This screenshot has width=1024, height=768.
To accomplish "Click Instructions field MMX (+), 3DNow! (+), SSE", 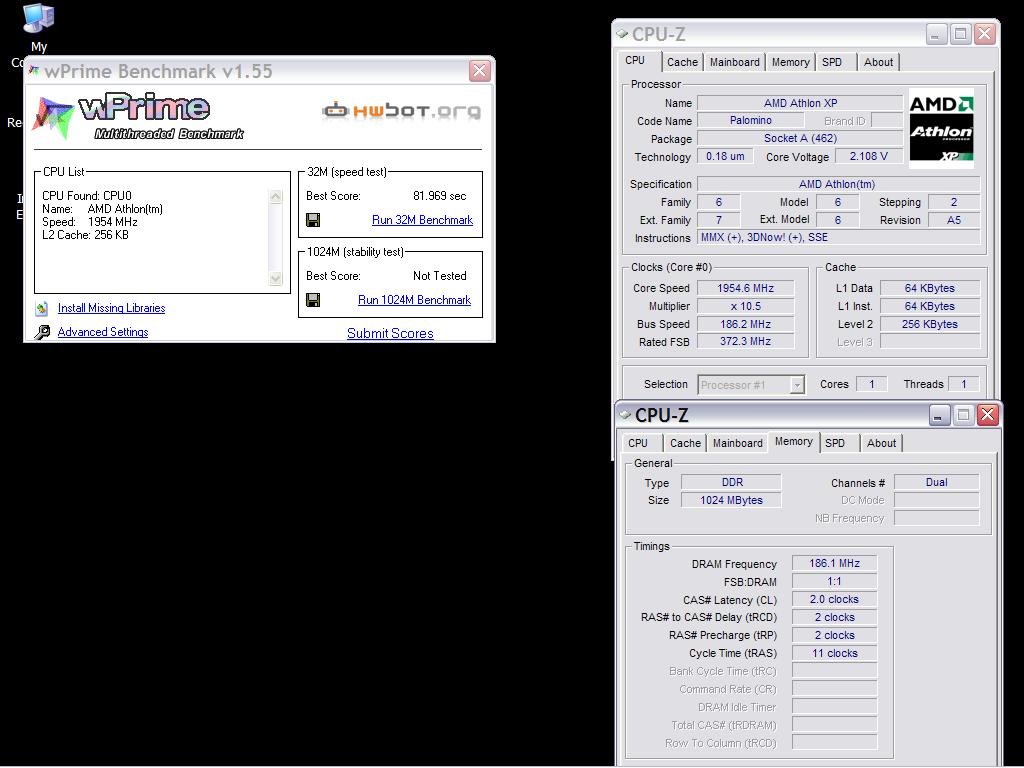I will [839, 238].
